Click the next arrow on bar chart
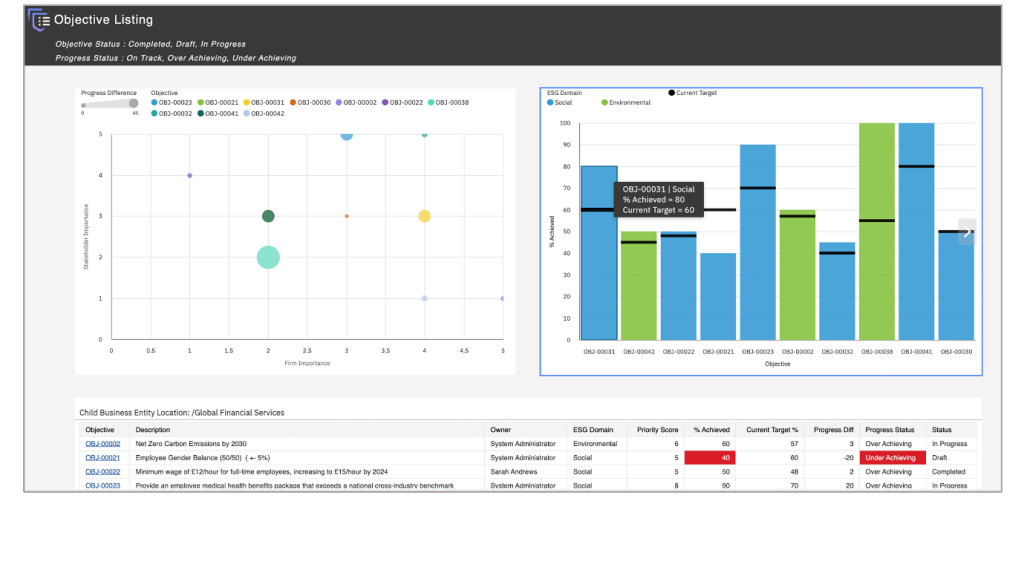 (x=966, y=231)
